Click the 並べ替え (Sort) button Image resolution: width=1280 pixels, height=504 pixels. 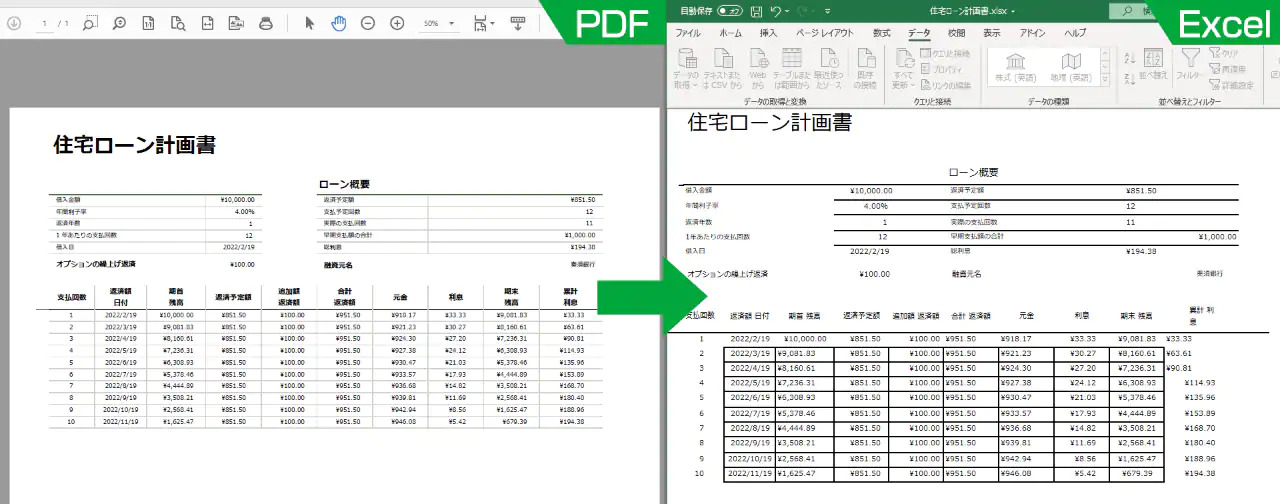click(1152, 66)
